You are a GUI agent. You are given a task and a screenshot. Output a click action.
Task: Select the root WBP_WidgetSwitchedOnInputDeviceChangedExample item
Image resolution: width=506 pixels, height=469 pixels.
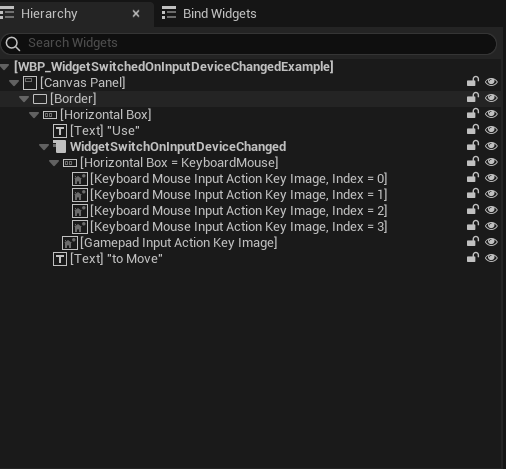coord(174,67)
